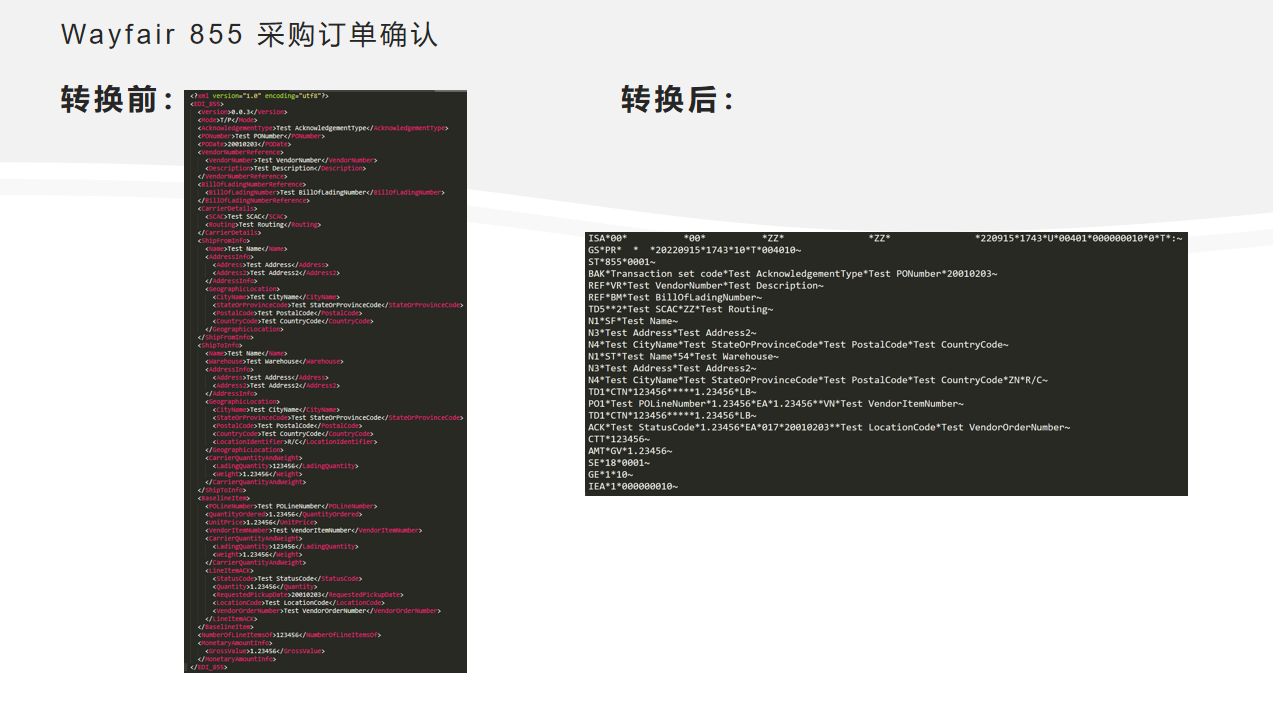Click the PO1 POLineNumber segment line
This screenshot has height=717, width=1273.
[x=775, y=404]
